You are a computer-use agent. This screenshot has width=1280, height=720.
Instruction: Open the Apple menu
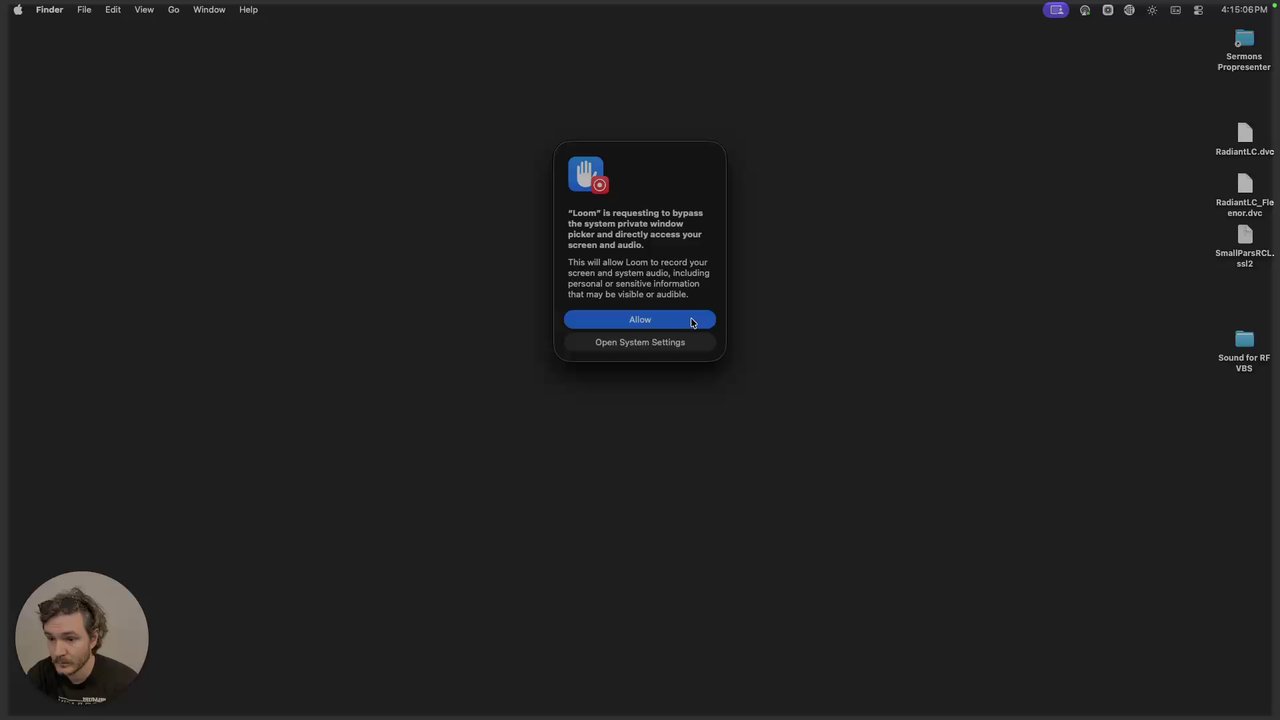coord(17,10)
